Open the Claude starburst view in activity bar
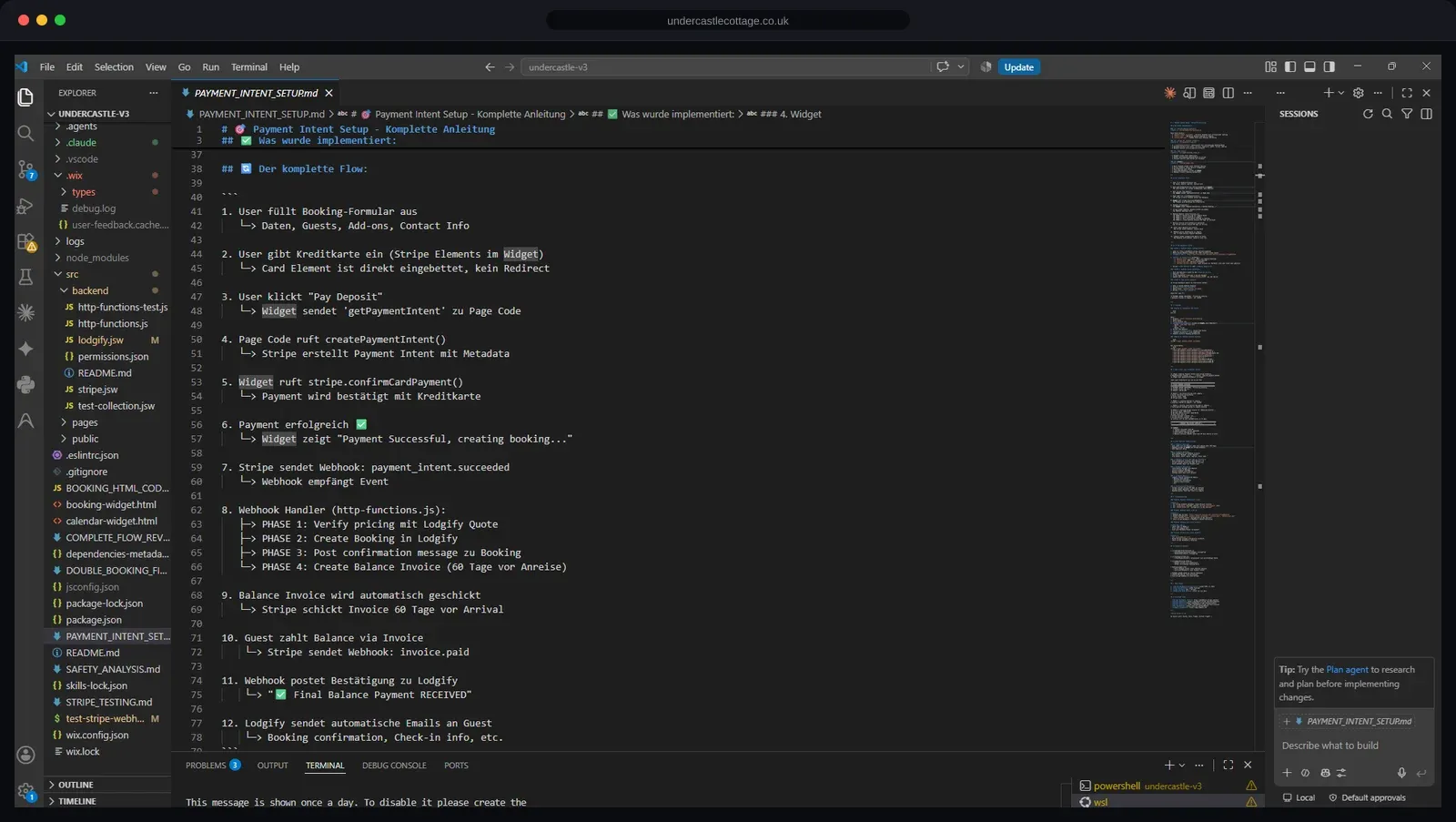This screenshot has width=1456, height=822. pos(25,312)
